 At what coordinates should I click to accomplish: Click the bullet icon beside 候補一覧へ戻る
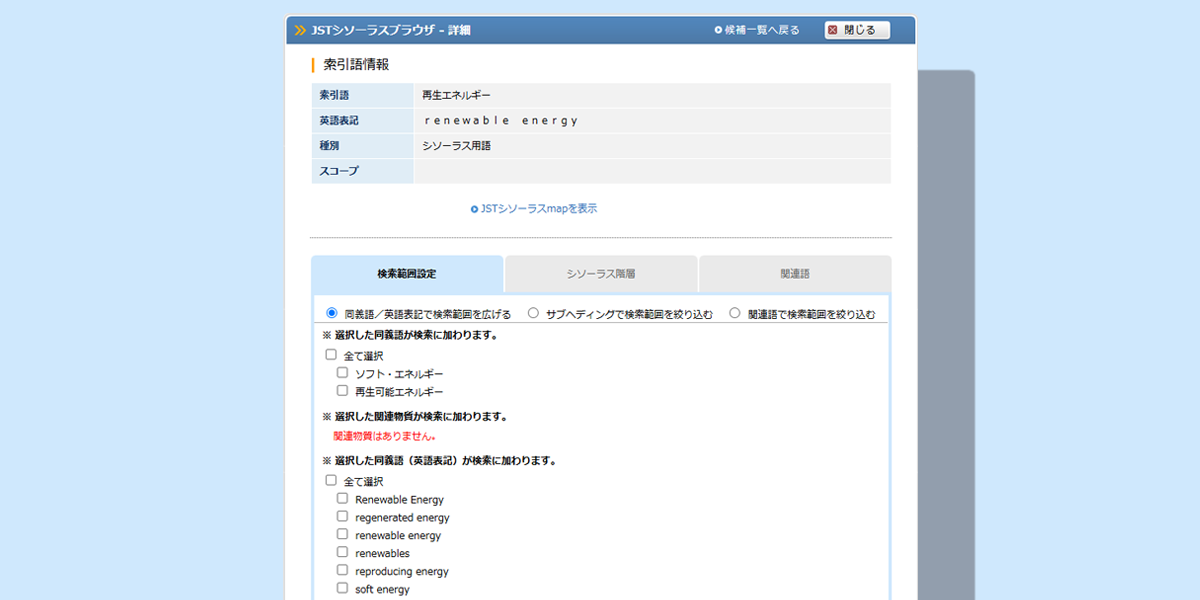(x=718, y=30)
